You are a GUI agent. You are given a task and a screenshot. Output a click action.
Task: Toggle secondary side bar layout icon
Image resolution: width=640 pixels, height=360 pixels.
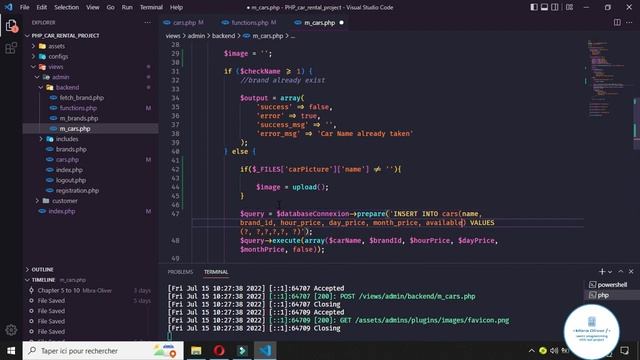[x=555, y=7]
